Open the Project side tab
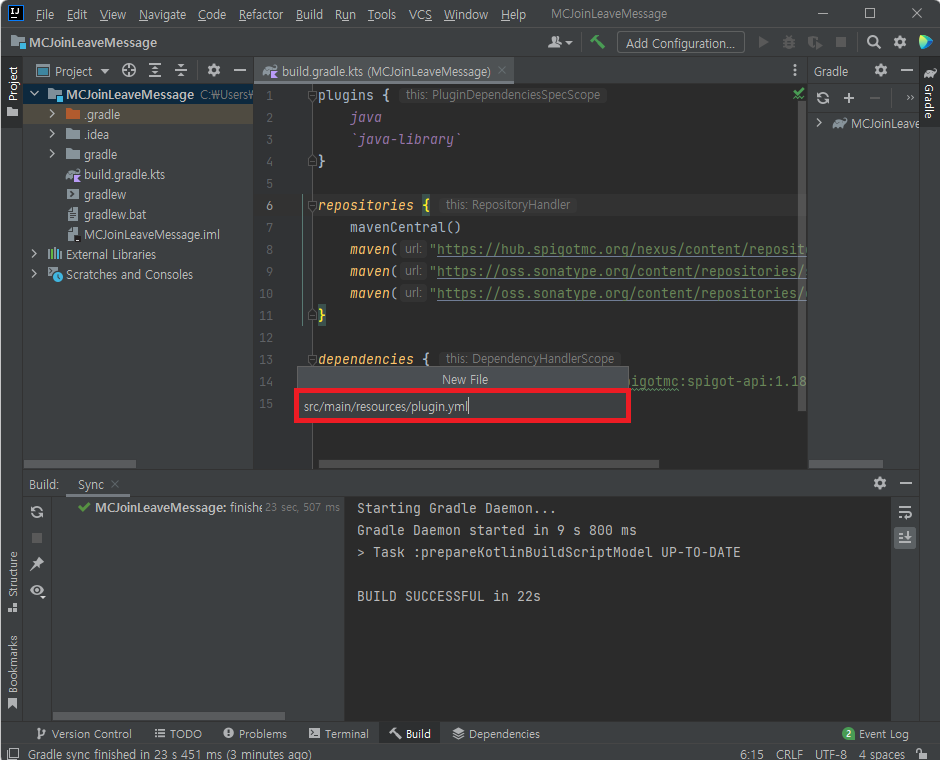940x760 pixels. (x=13, y=92)
